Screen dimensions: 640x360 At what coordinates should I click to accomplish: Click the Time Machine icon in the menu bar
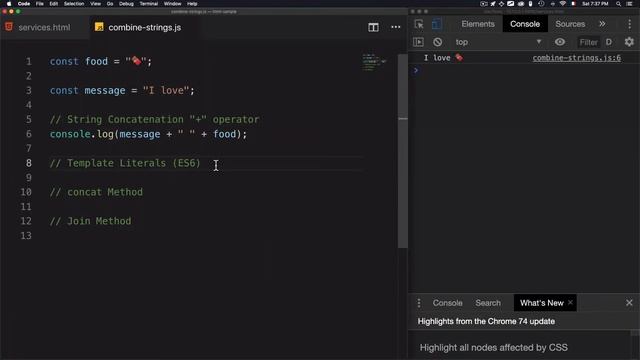pos(541,4)
